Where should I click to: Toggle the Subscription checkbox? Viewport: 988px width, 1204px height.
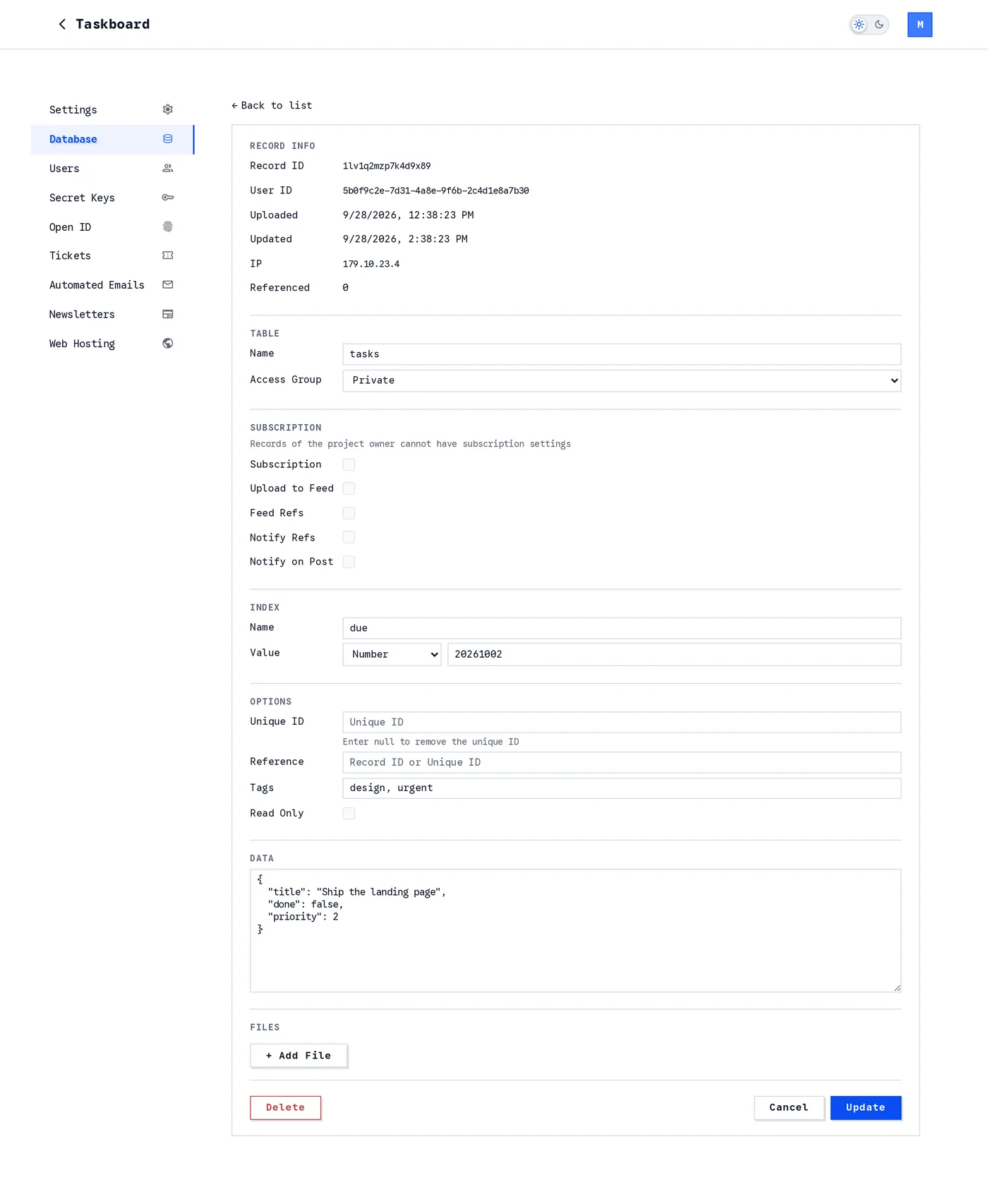coord(349,464)
